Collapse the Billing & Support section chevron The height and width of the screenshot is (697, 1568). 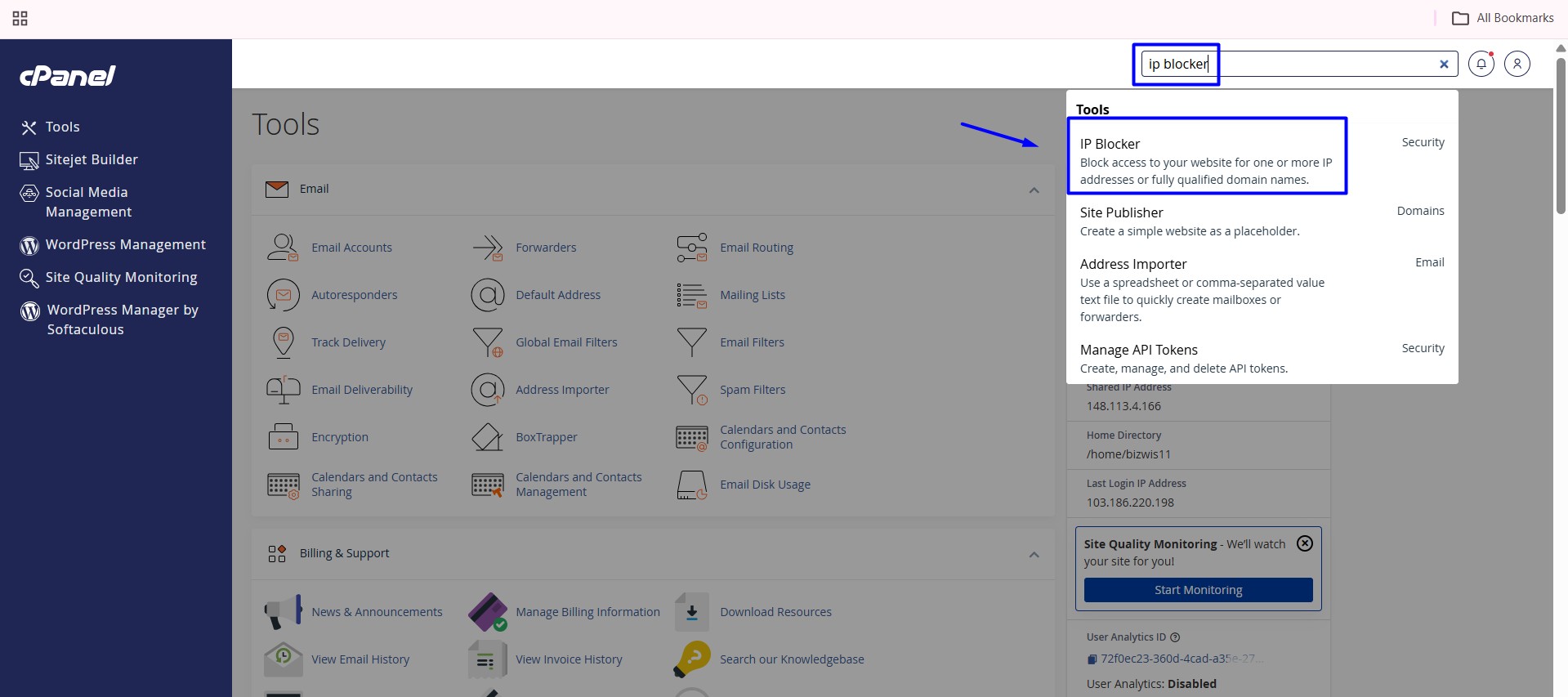pos(1034,554)
